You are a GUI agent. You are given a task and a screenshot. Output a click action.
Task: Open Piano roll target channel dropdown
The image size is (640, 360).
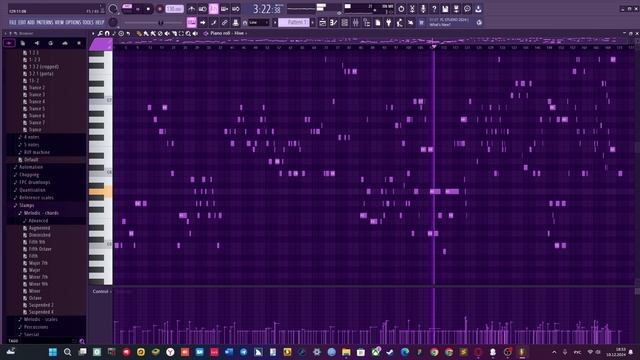click(228, 33)
